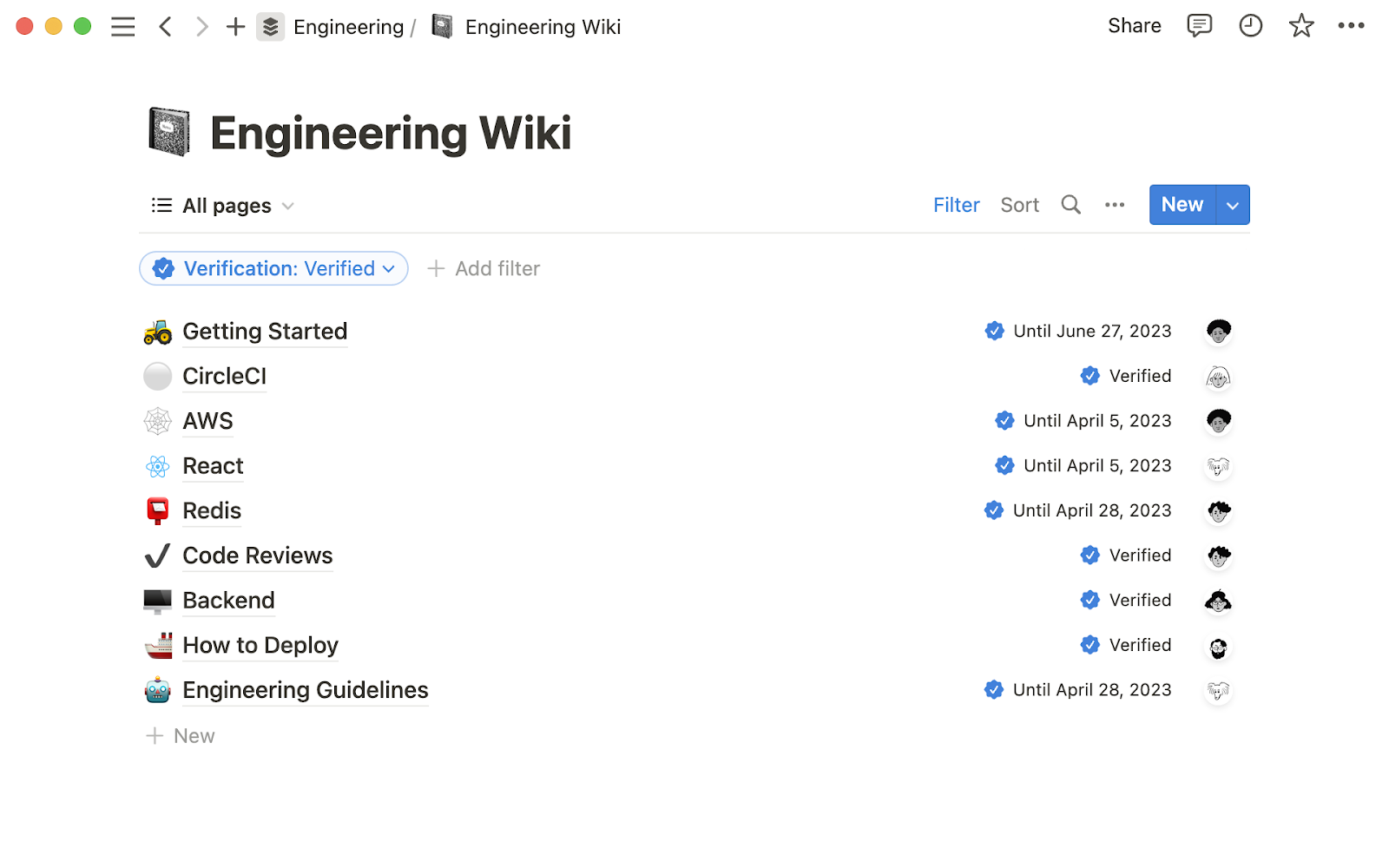Click the robot icon beside Engineering Guidelines
Screen dimensions: 1389x868
click(158, 690)
